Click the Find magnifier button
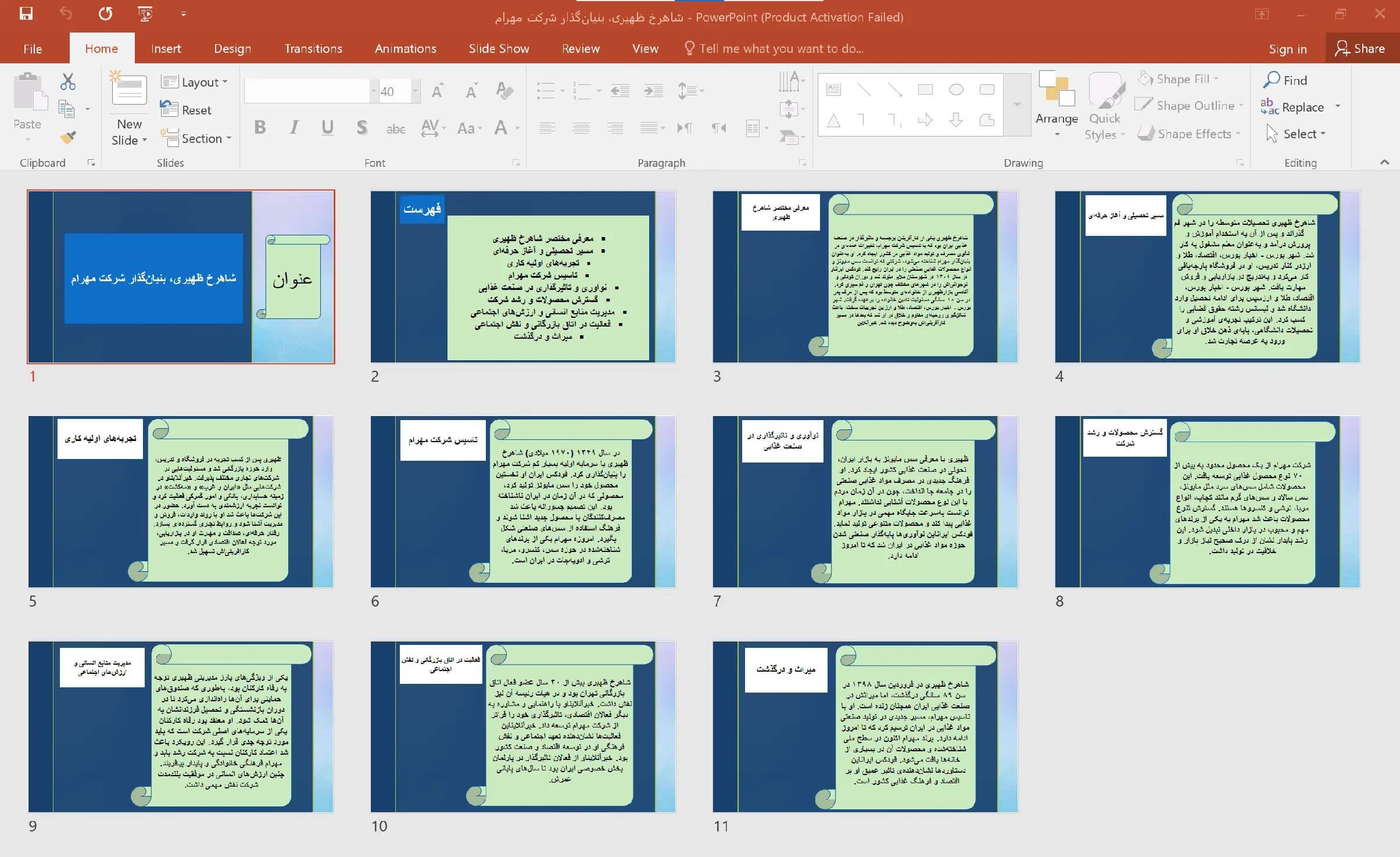 click(1286, 80)
